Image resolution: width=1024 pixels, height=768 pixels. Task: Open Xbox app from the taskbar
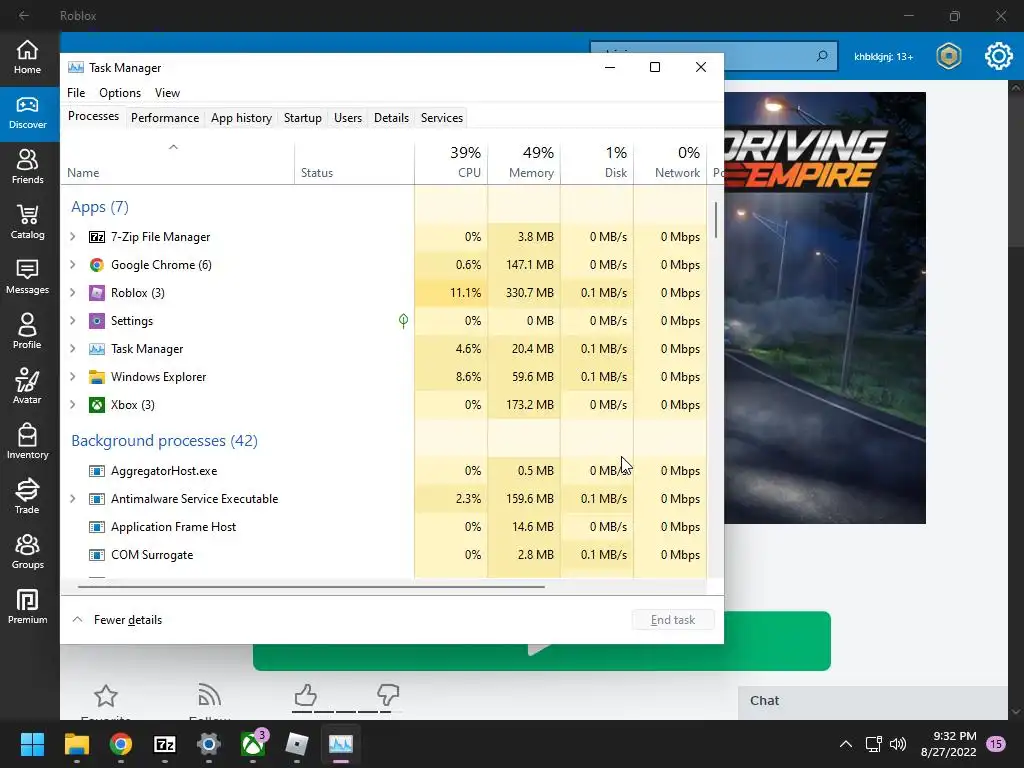tap(253, 744)
